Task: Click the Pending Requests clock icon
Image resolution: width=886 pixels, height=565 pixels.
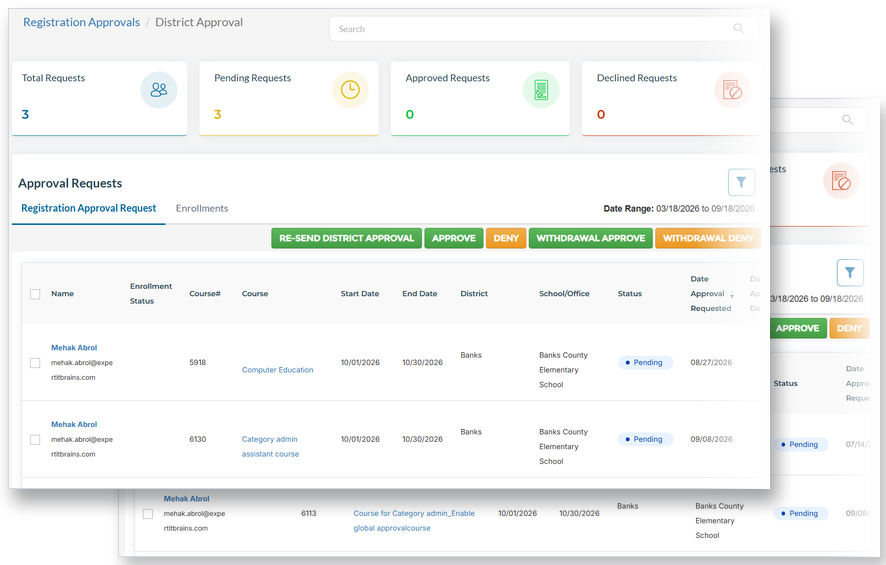Action: (350, 90)
